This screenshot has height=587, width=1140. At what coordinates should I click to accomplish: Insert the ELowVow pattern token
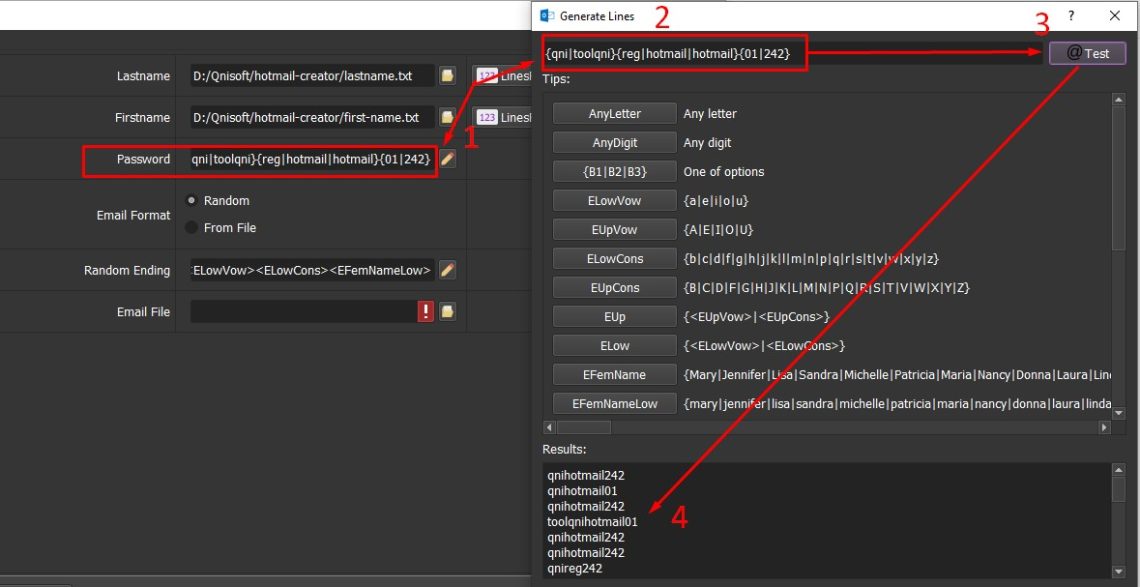point(614,201)
